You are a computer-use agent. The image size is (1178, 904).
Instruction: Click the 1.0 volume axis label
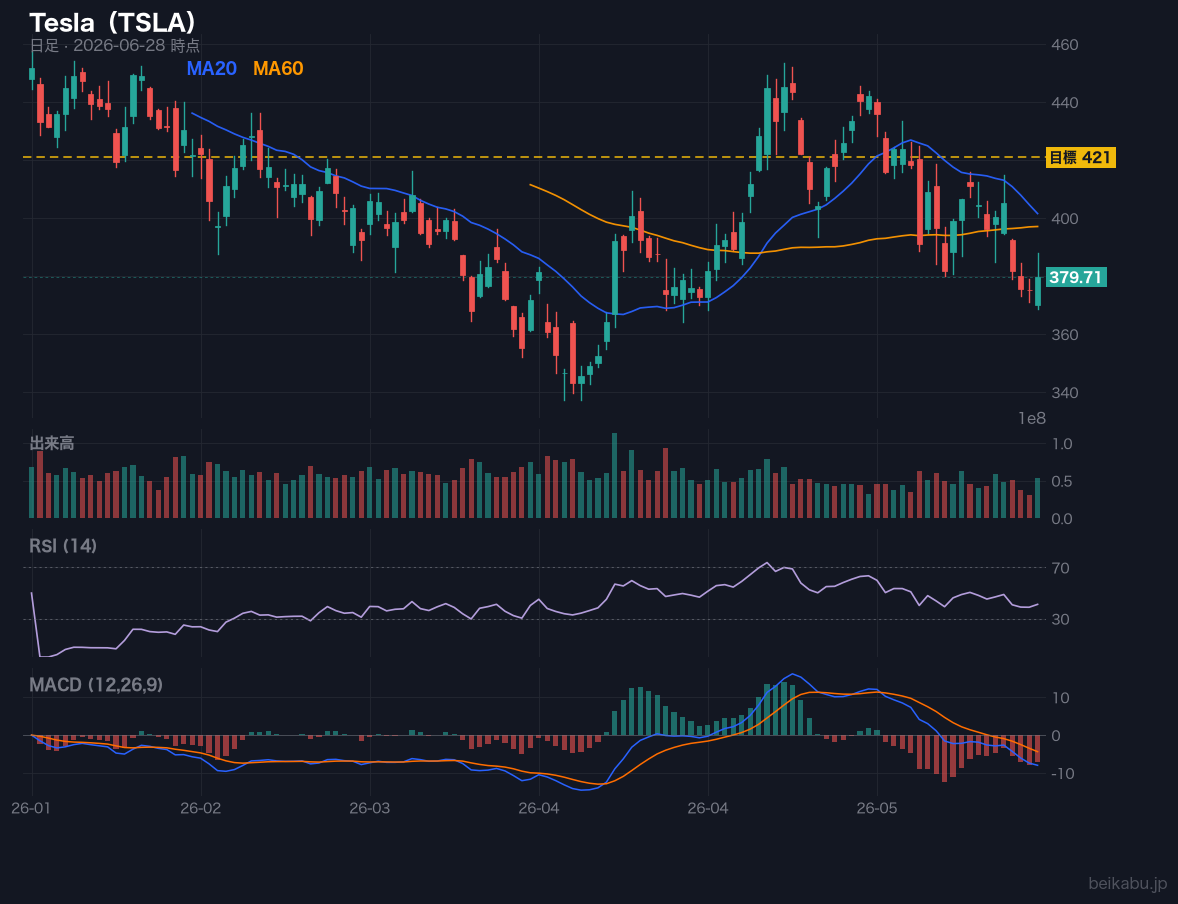pos(1062,444)
